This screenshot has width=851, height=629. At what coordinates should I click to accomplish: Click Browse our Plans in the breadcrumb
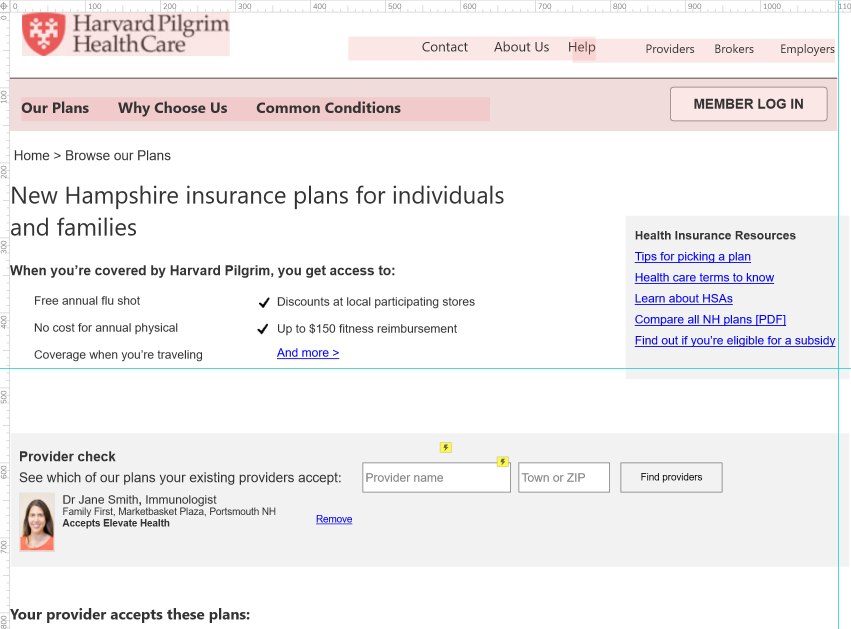[x=118, y=156]
